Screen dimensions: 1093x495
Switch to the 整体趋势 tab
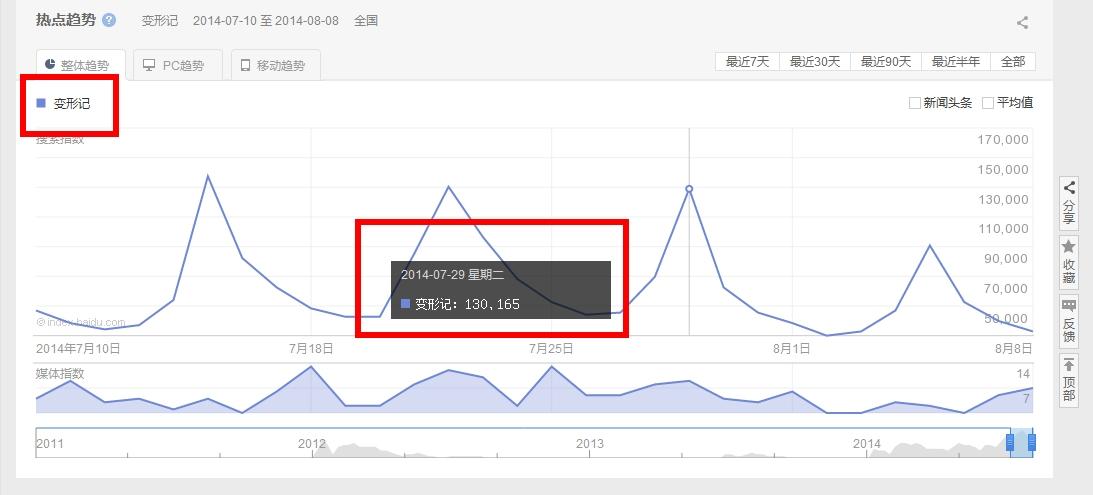(x=81, y=65)
